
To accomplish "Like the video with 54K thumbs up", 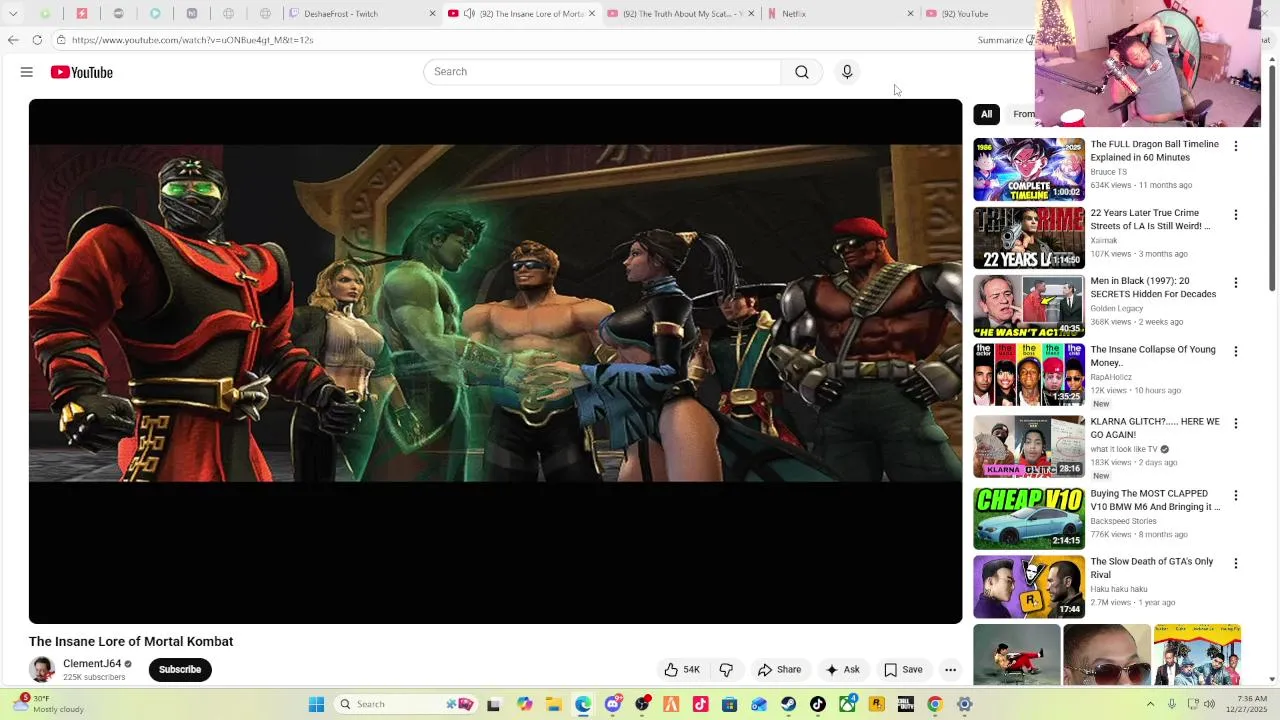I will point(682,670).
